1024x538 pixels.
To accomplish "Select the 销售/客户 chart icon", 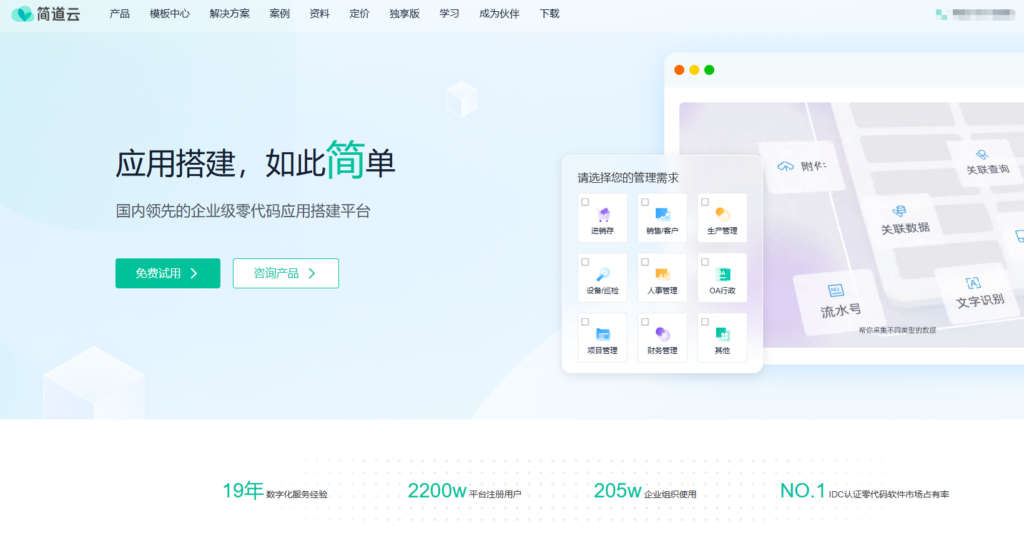I will pos(663,214).
